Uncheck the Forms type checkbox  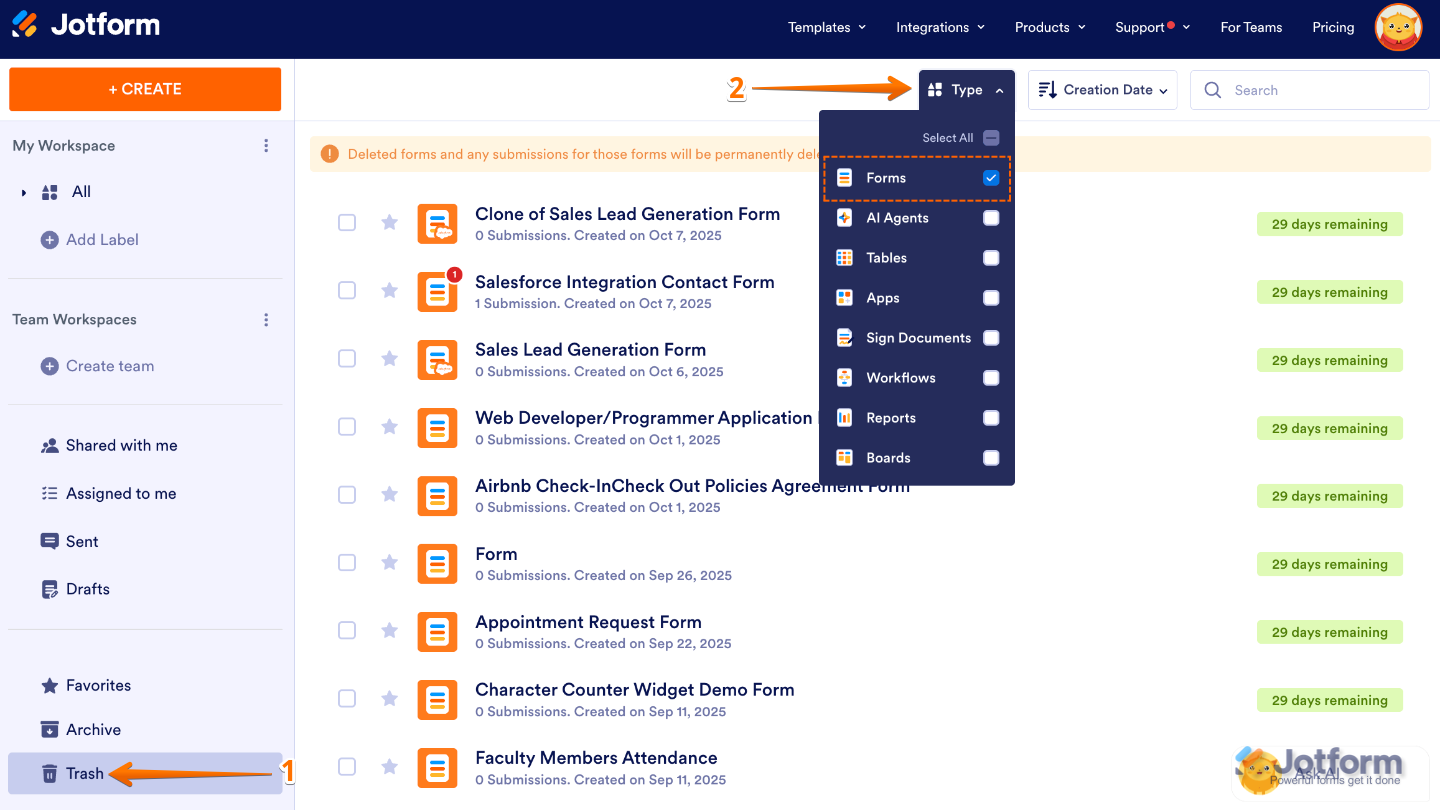point(991,178)
